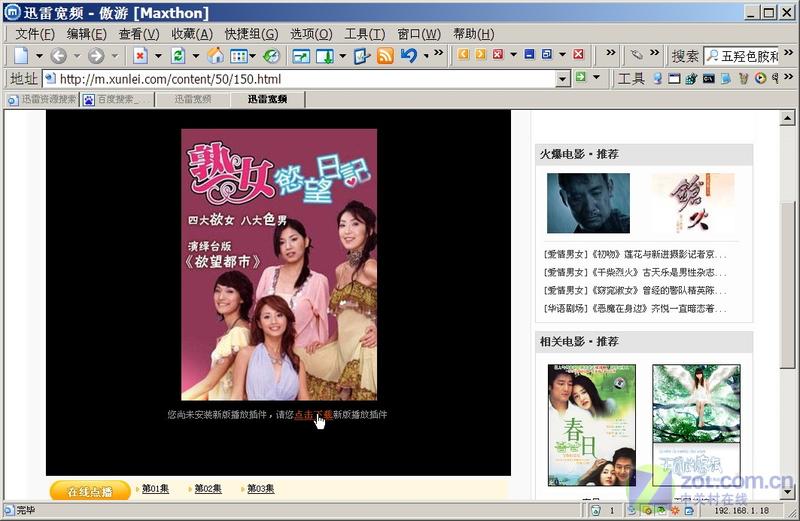Refresh the page with green arrows icon

(x=178, y=56)
